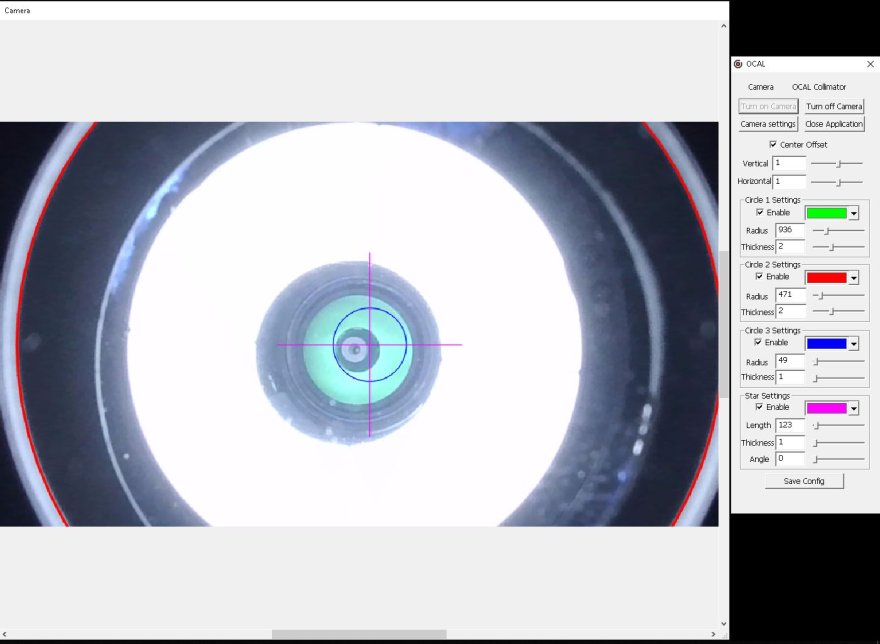Uncheck Enable under Star Settings
Screen dimensions: 880x644
pyautogui.click(x=760, y=407)
